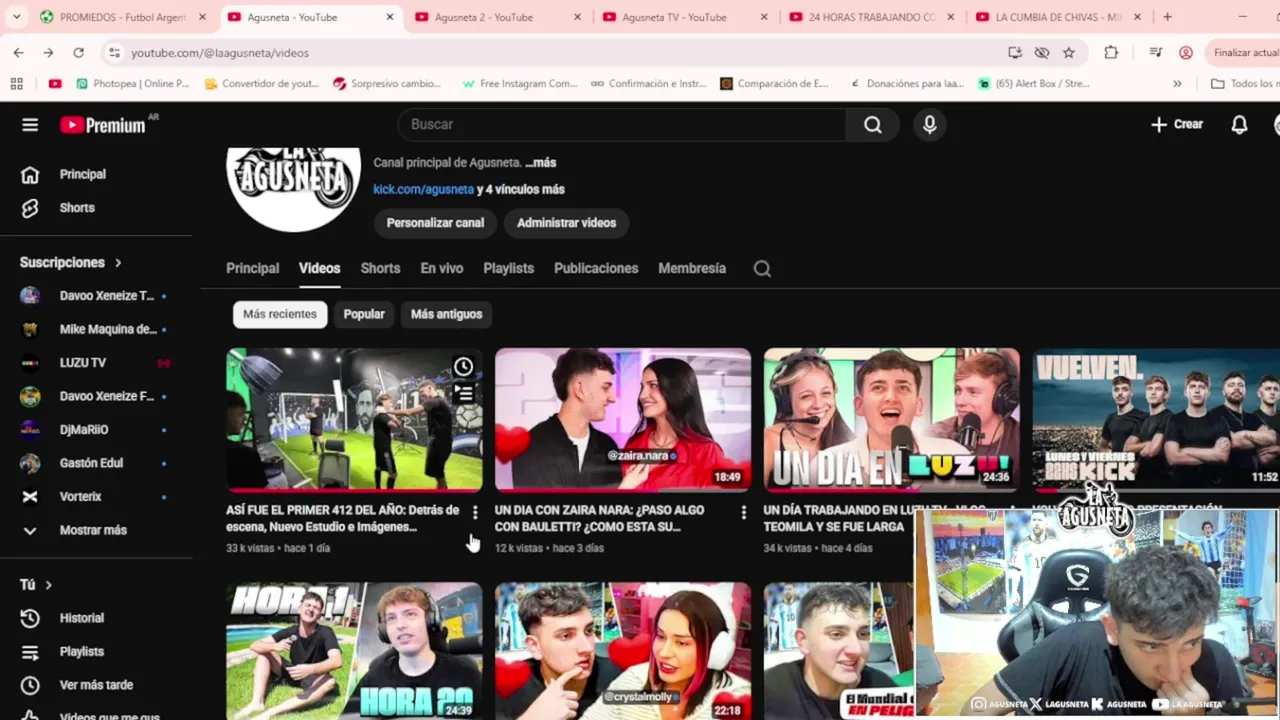Open Ver más tarde list
1280x720 pixels.
pyautogui.click(x=96, y=685)
